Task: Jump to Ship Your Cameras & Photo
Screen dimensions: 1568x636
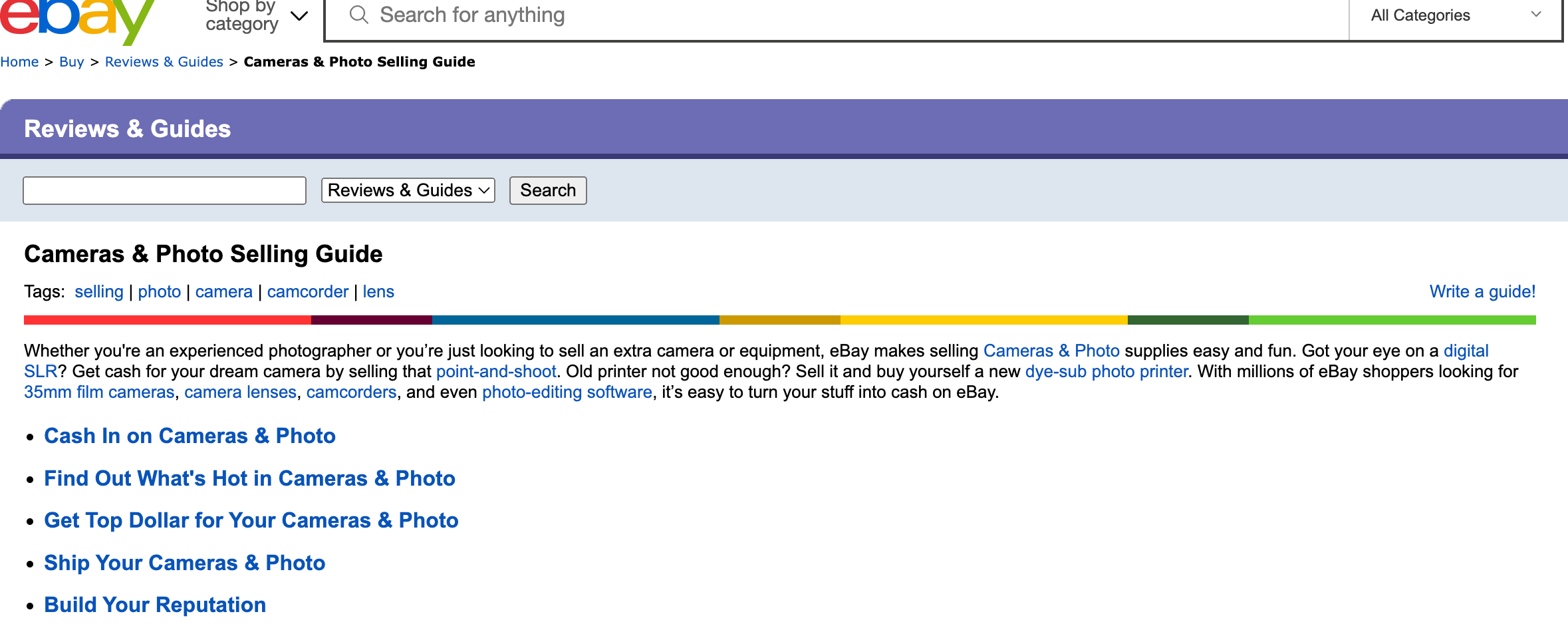Action: [x=185, y=563]
